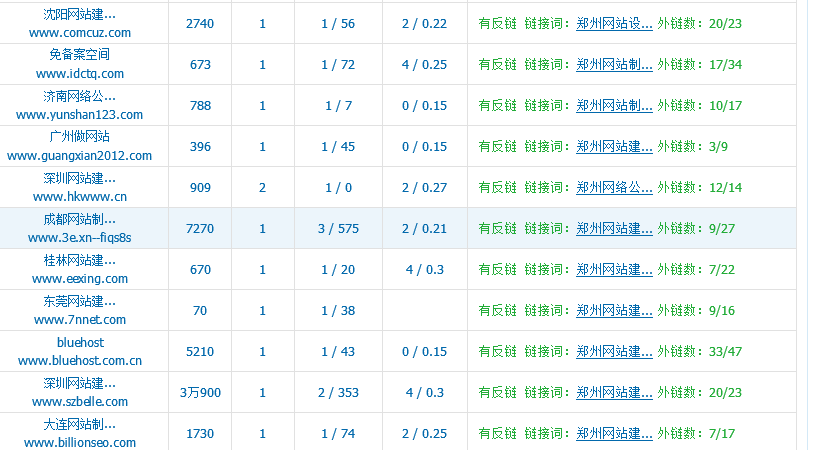Click the 7270 value cell
Viewport: 814px width, 450px height.
click(200, 229)
